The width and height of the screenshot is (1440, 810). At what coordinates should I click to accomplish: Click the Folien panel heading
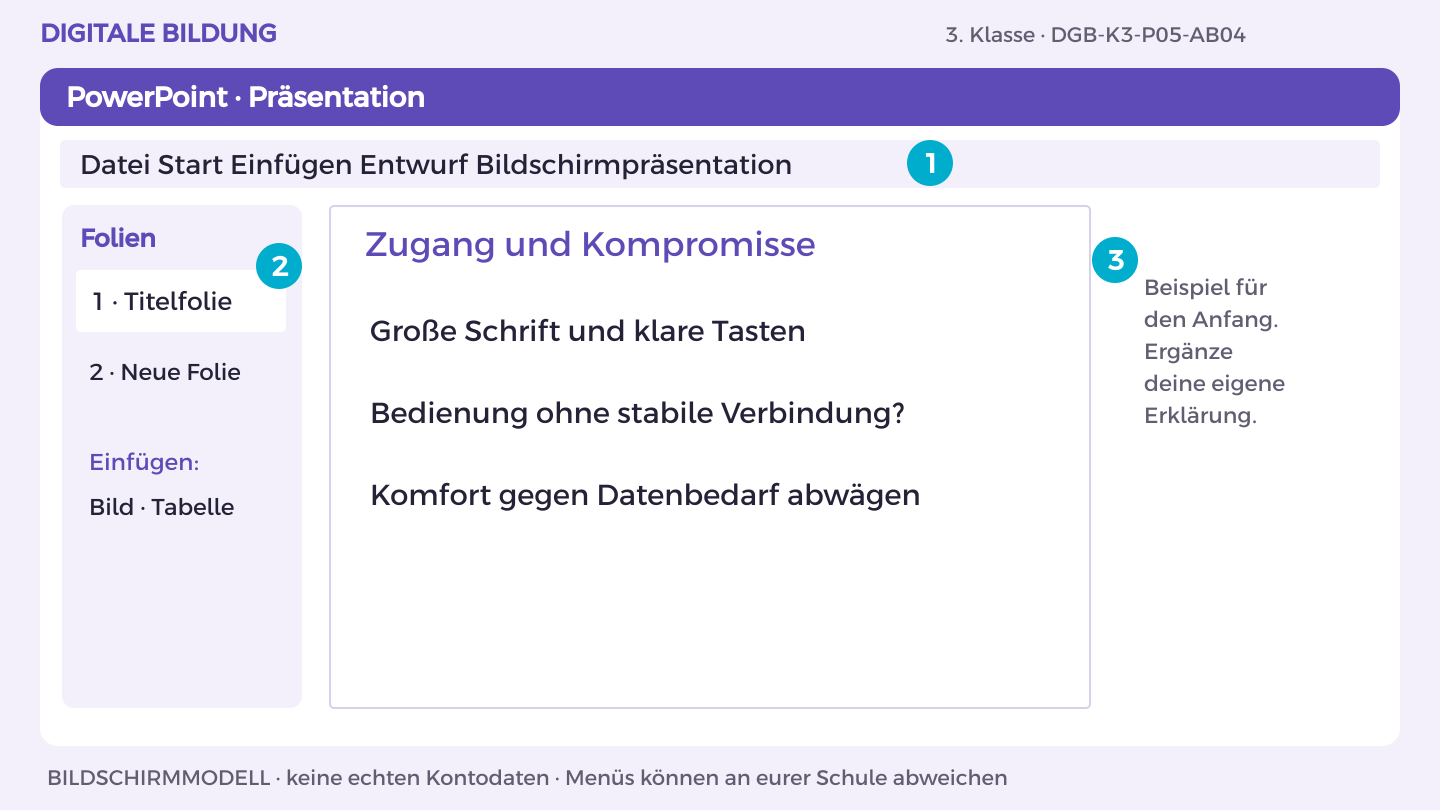118,239
